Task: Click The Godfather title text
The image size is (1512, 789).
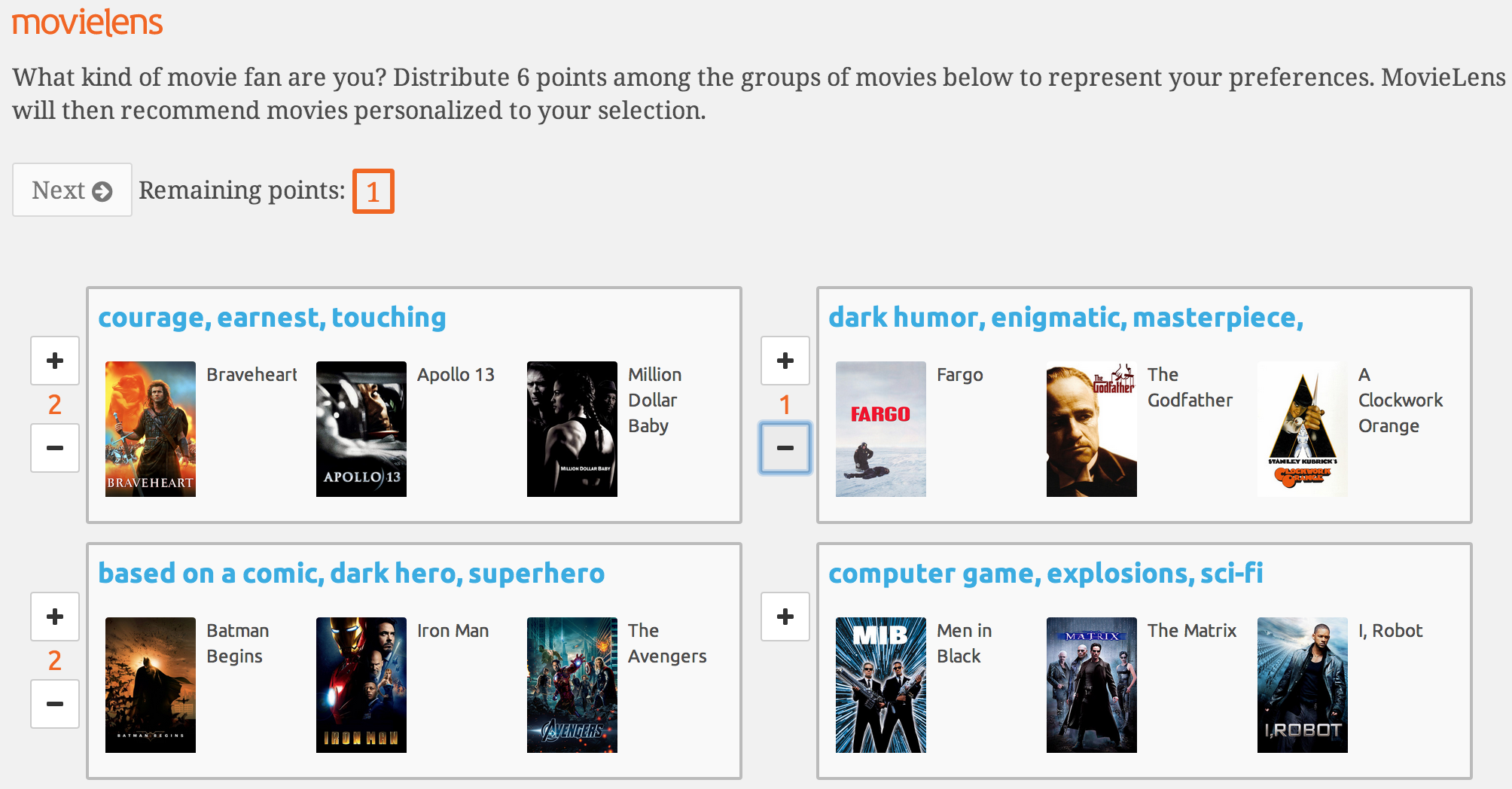Action: 1190,388
